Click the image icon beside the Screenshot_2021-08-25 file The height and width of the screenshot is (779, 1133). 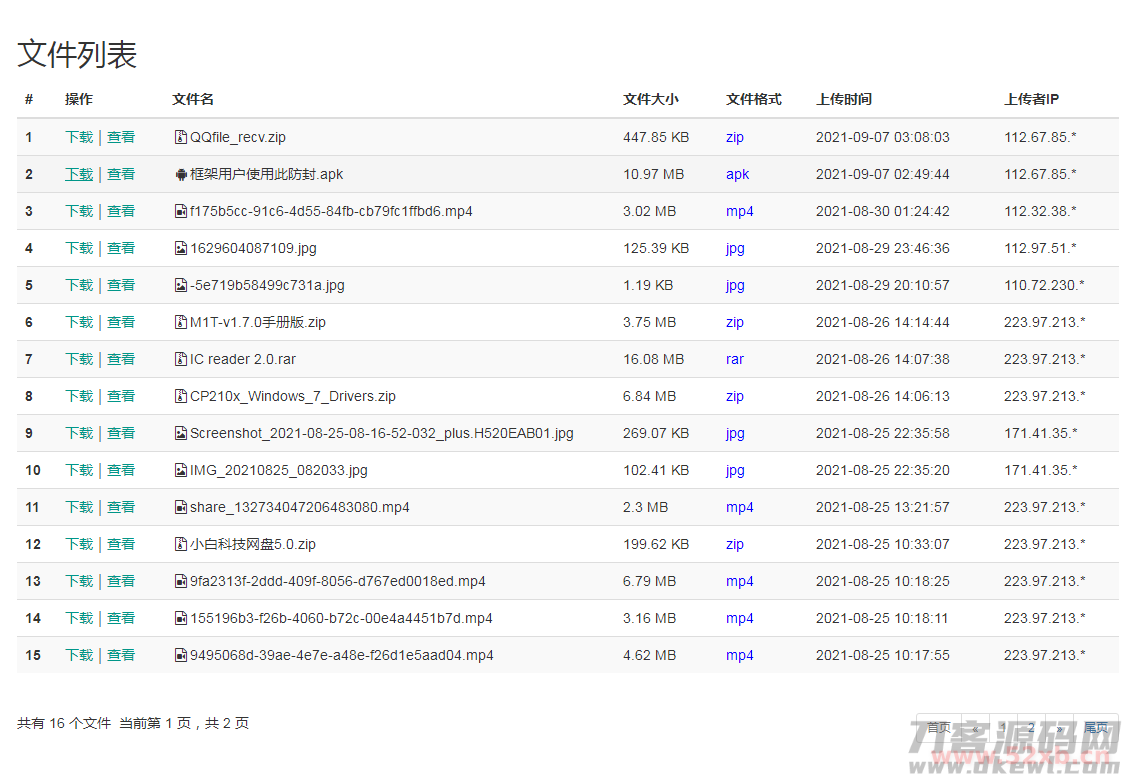click(181, 432)
